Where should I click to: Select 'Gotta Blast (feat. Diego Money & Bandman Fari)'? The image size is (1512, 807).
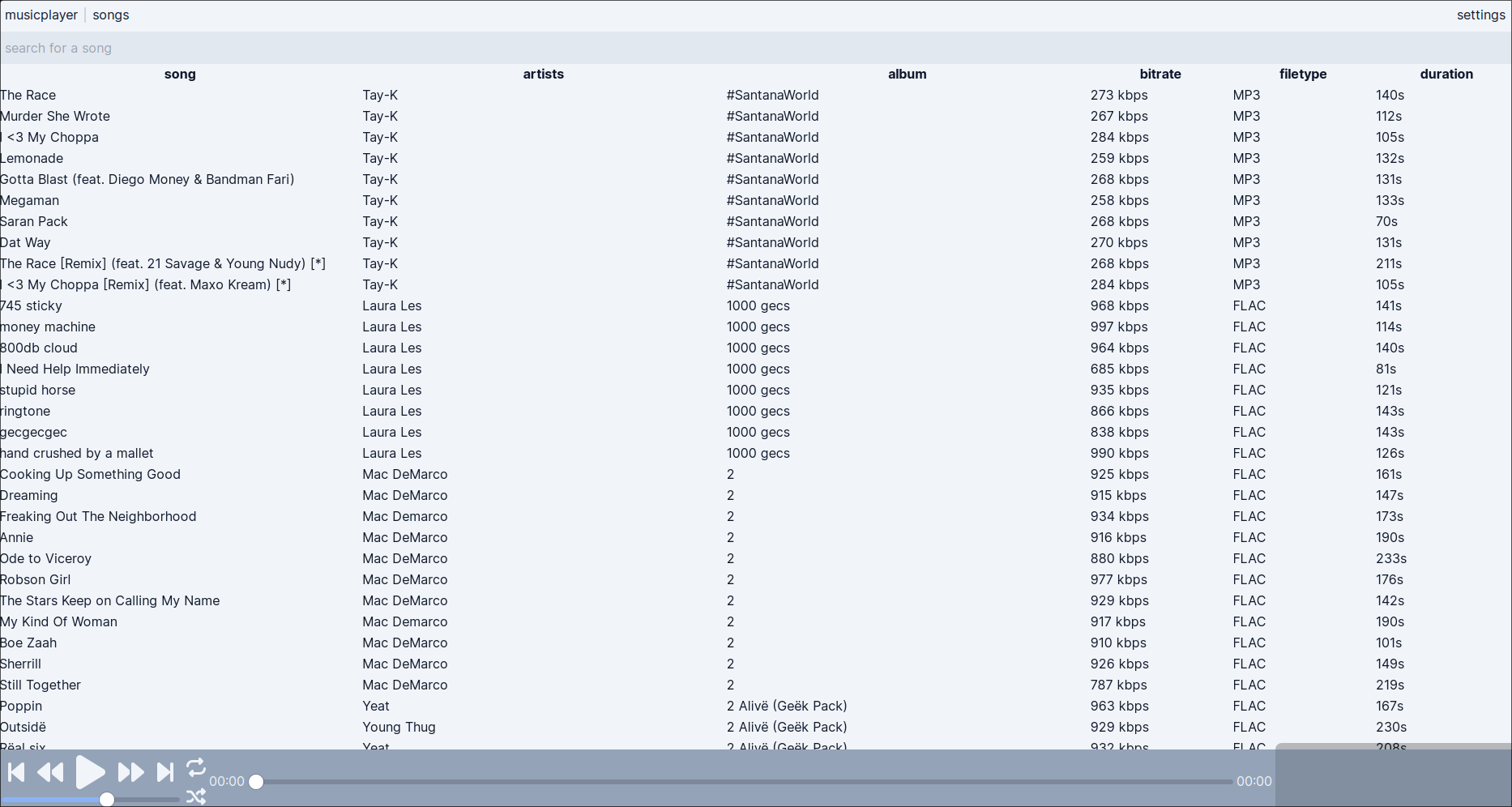pyautogui.click(x=147, y=179)
